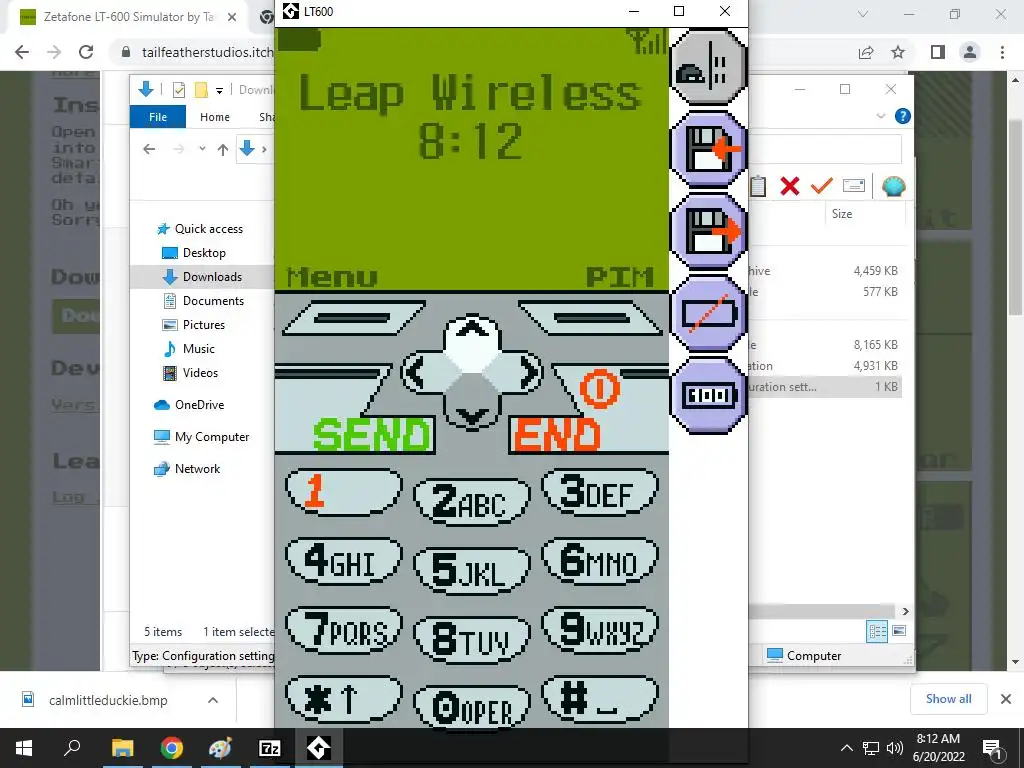The width and height of the screenshot is (1024, 768).
Task: Tap the 9 WXYZ key on the keypad
Action: 600,630
